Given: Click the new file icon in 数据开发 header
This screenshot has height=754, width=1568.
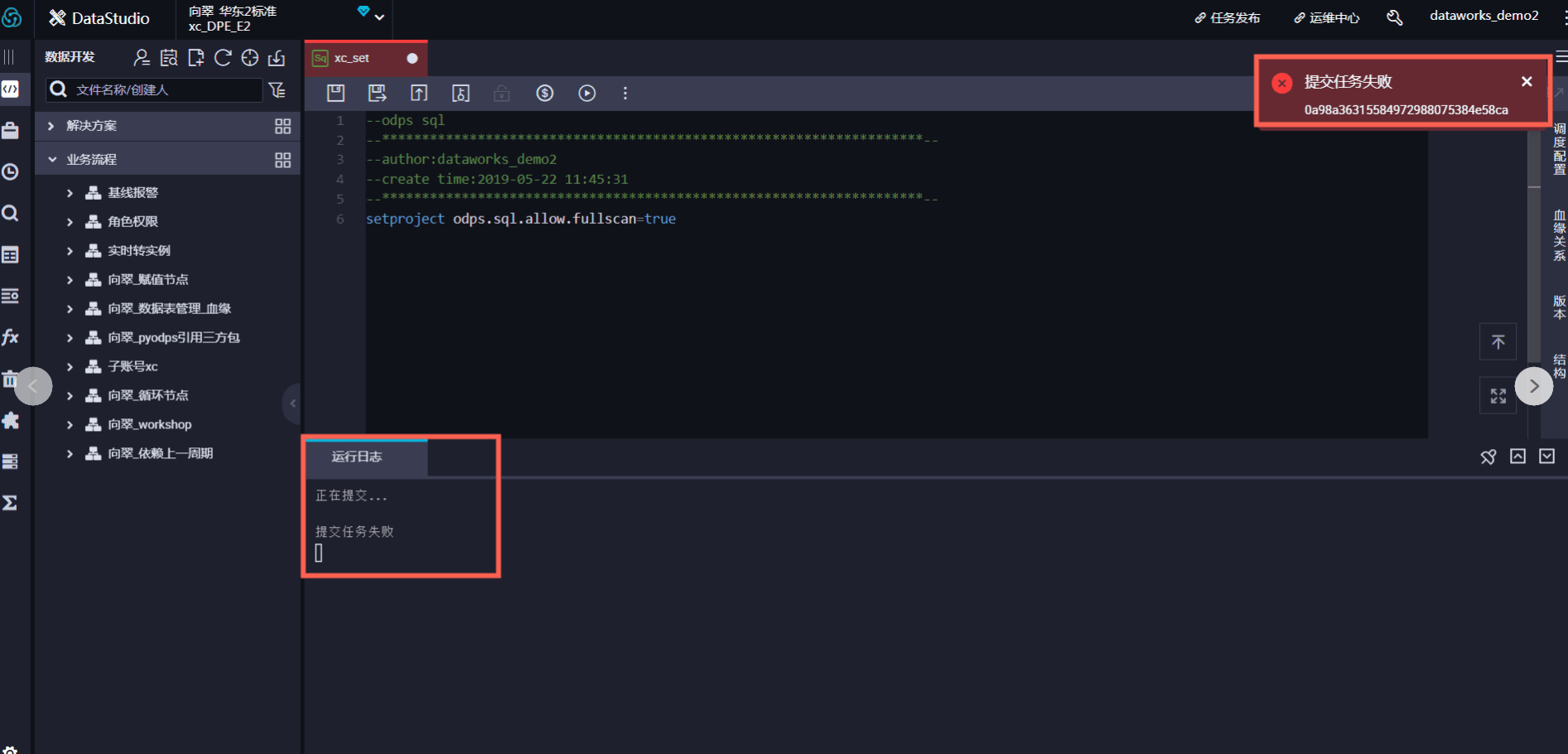Looking at the screenshot, I should [x=195, y=57].
